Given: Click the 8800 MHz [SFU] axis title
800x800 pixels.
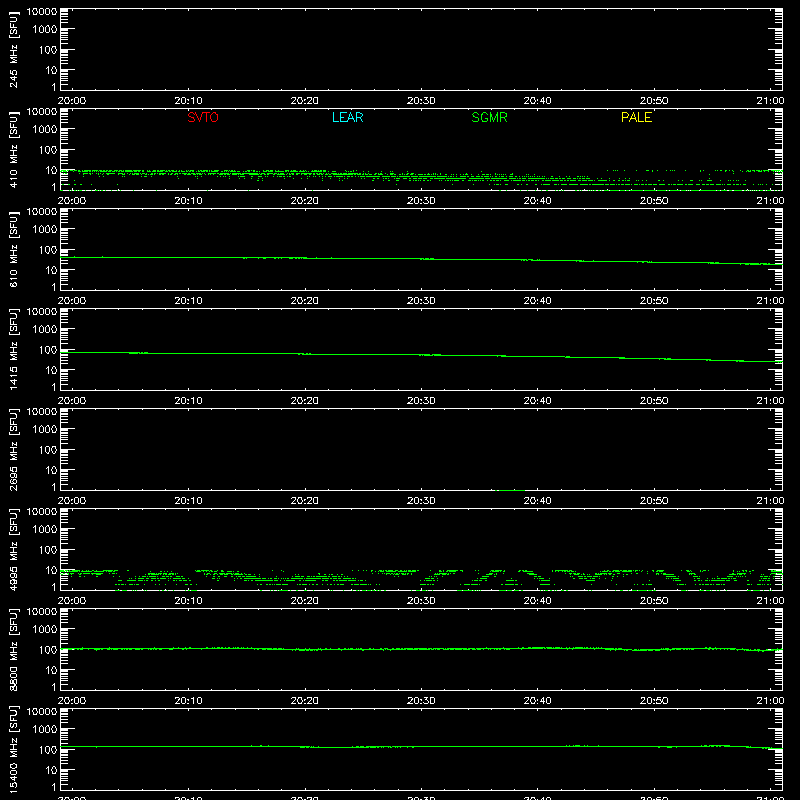Looking at the screenshot, I should (x=13, y=649).
